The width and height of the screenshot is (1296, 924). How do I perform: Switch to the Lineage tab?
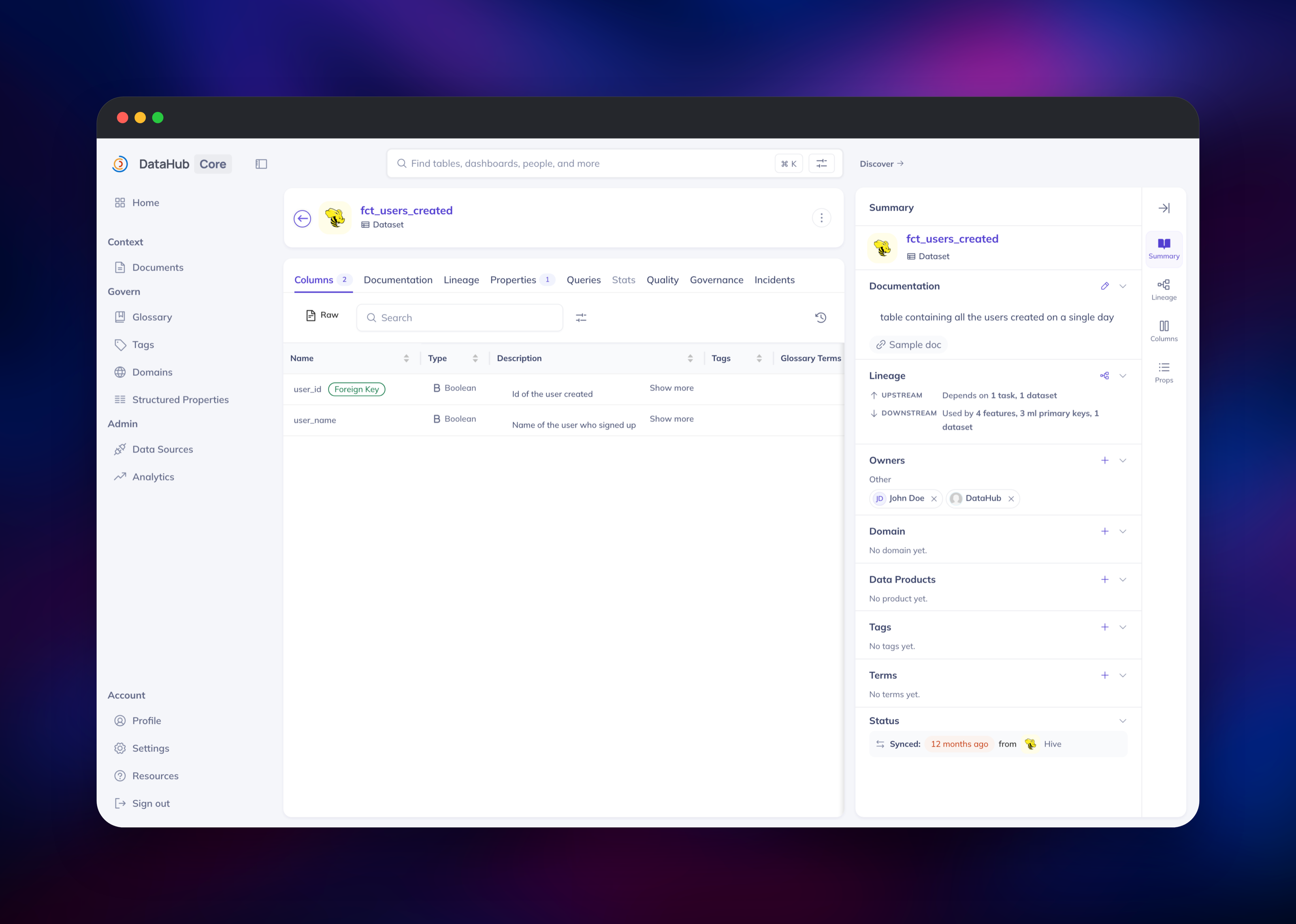click(x=461, y=280)
